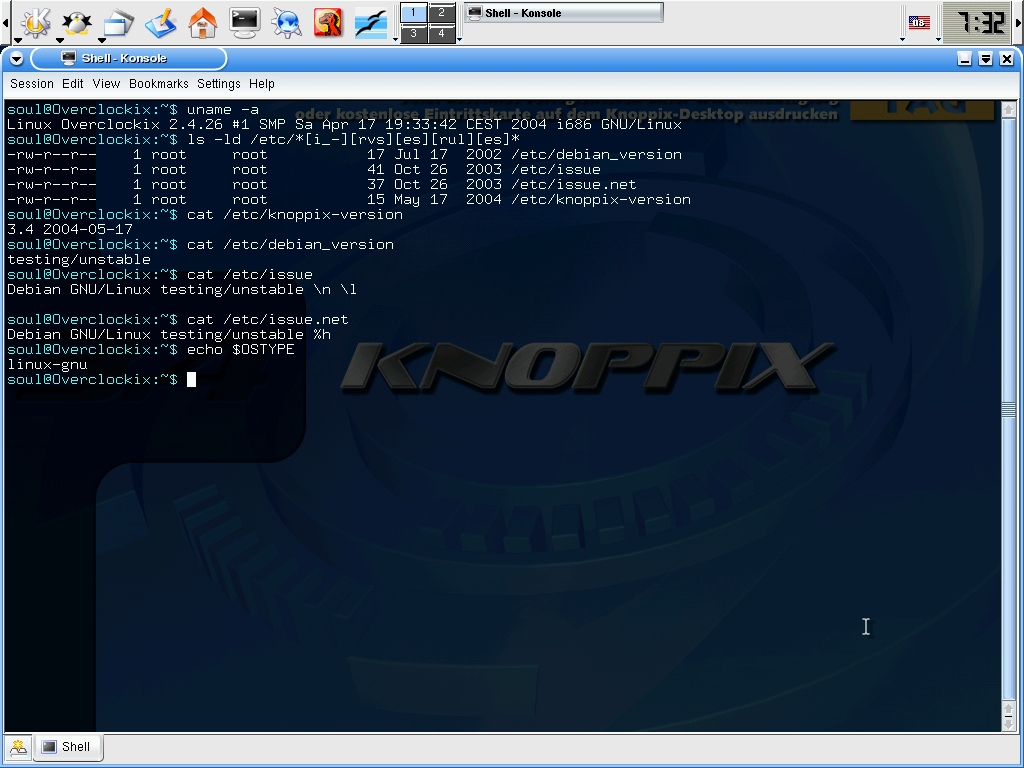Close the Konsole window
The width and height of the screenshot is (1024, 768).
(1006, 59)
